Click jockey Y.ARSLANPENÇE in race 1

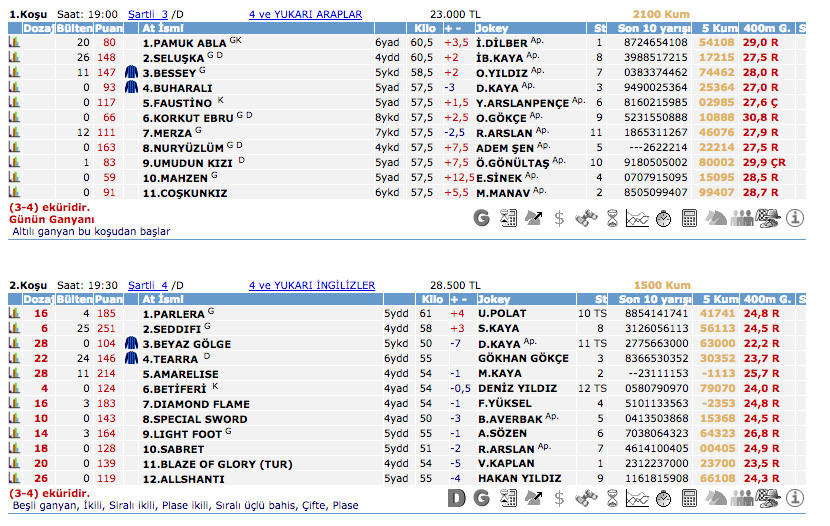click(520, 103)
